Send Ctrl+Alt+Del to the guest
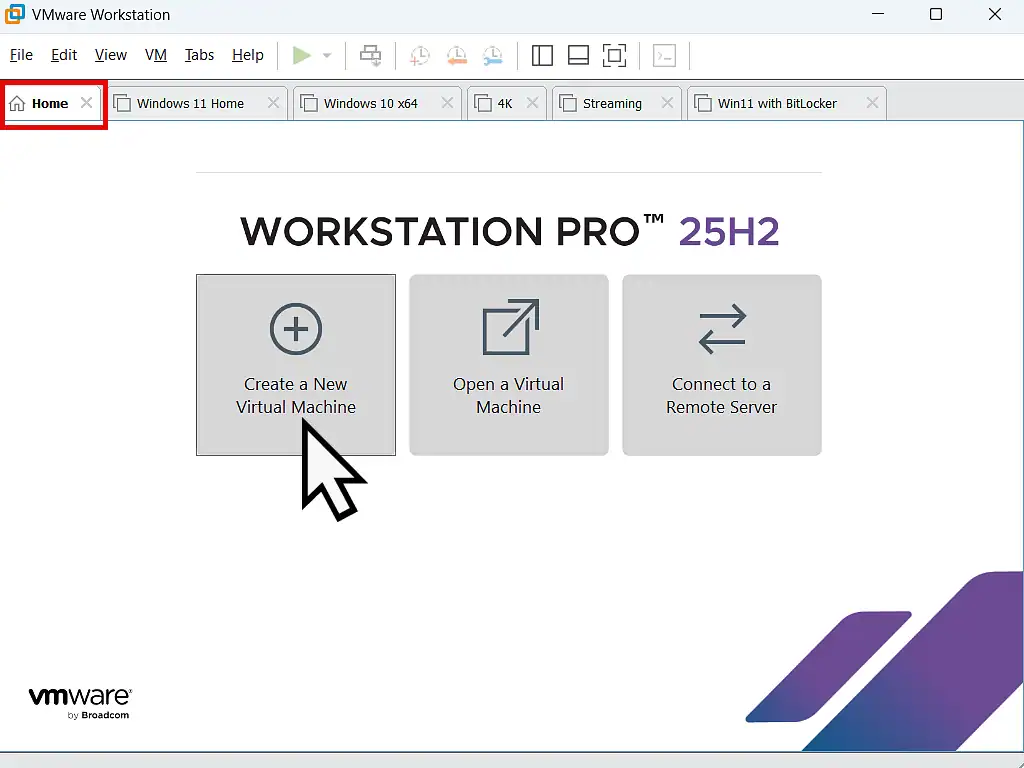The image size is (1024, 768). pyautogui.click(x=371, y=55)
